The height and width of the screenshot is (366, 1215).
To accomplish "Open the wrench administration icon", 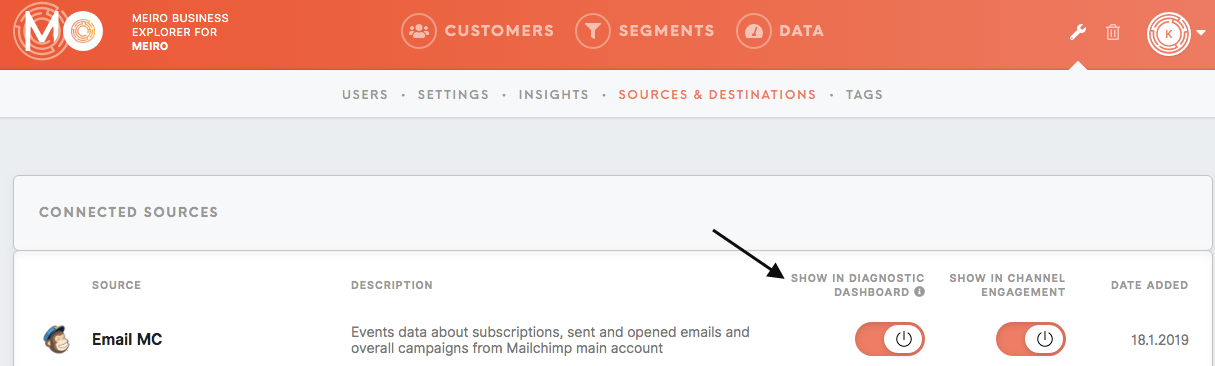I will point(1078,32).
